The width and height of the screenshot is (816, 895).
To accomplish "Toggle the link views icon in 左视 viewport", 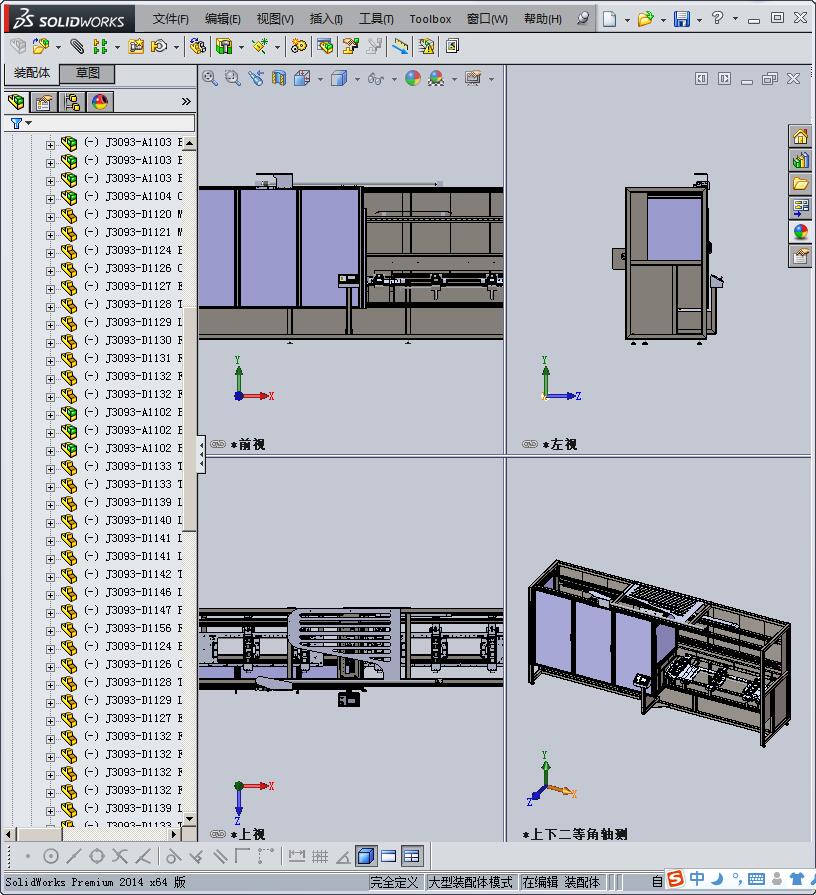I will point(530,444).
